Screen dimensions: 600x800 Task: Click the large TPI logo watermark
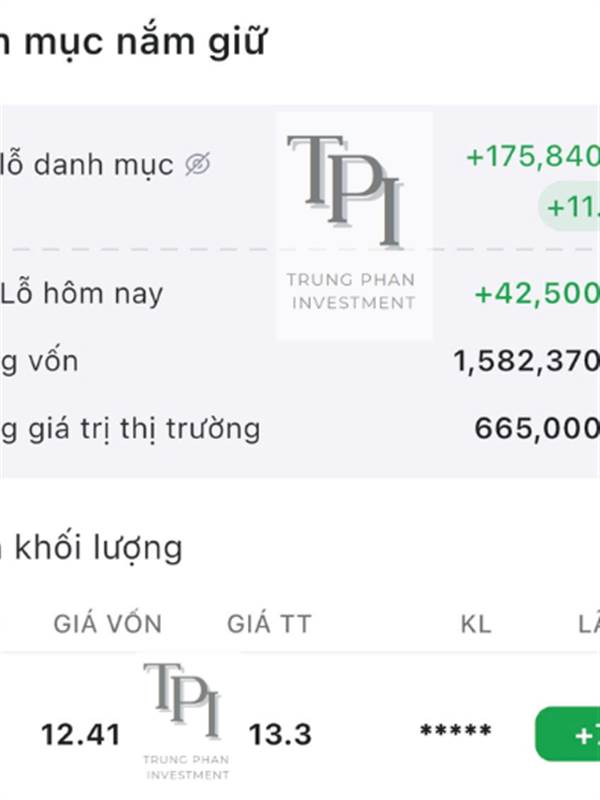(x=354, y=225)
